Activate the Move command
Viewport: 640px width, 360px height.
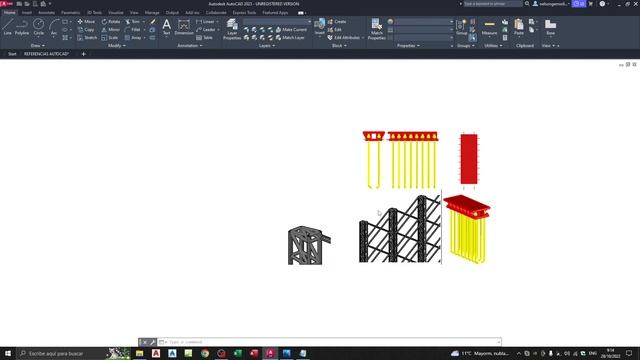click(86, 21)
